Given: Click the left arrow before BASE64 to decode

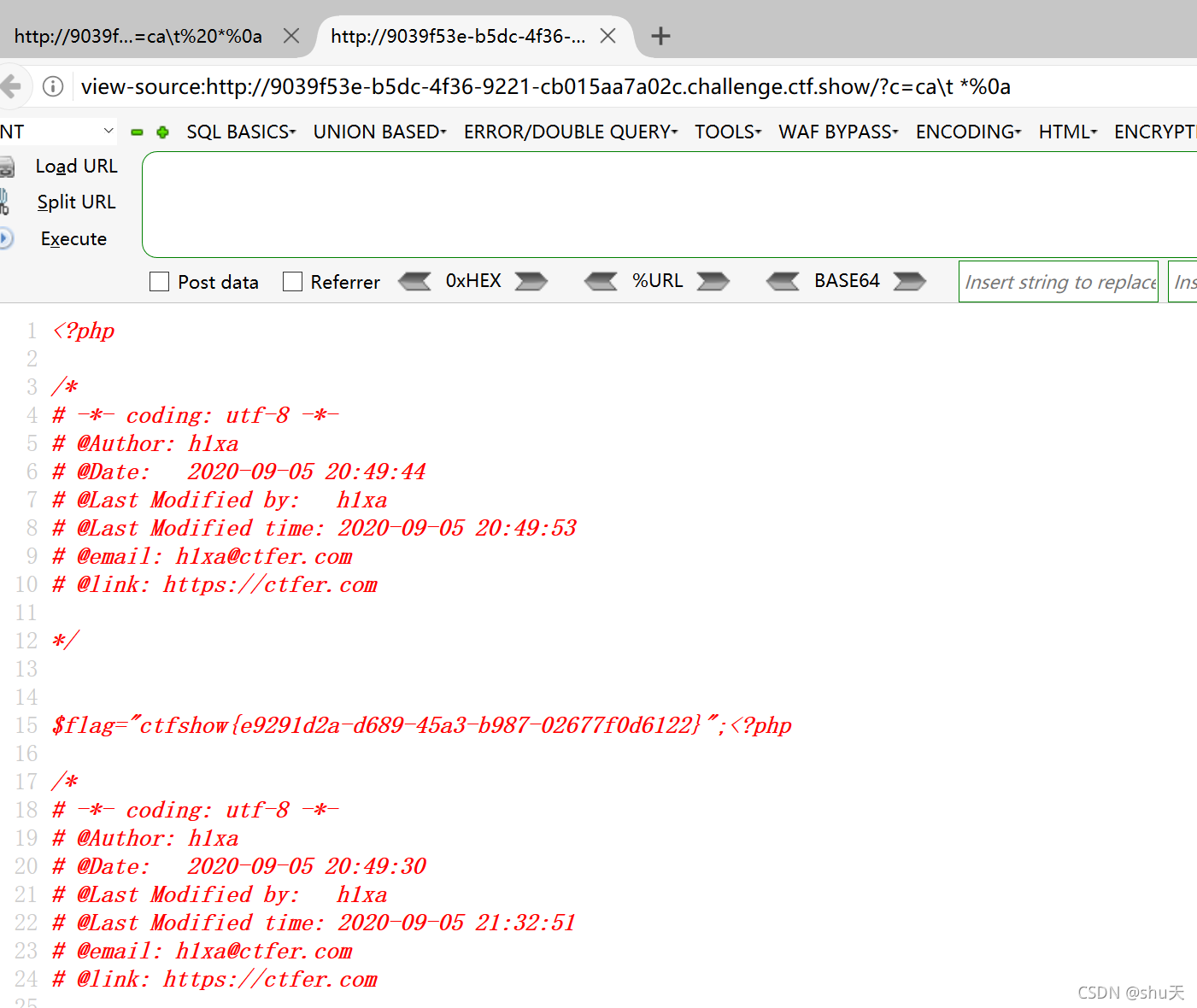Looking at the screenshot, I should (x=783, y=281).
